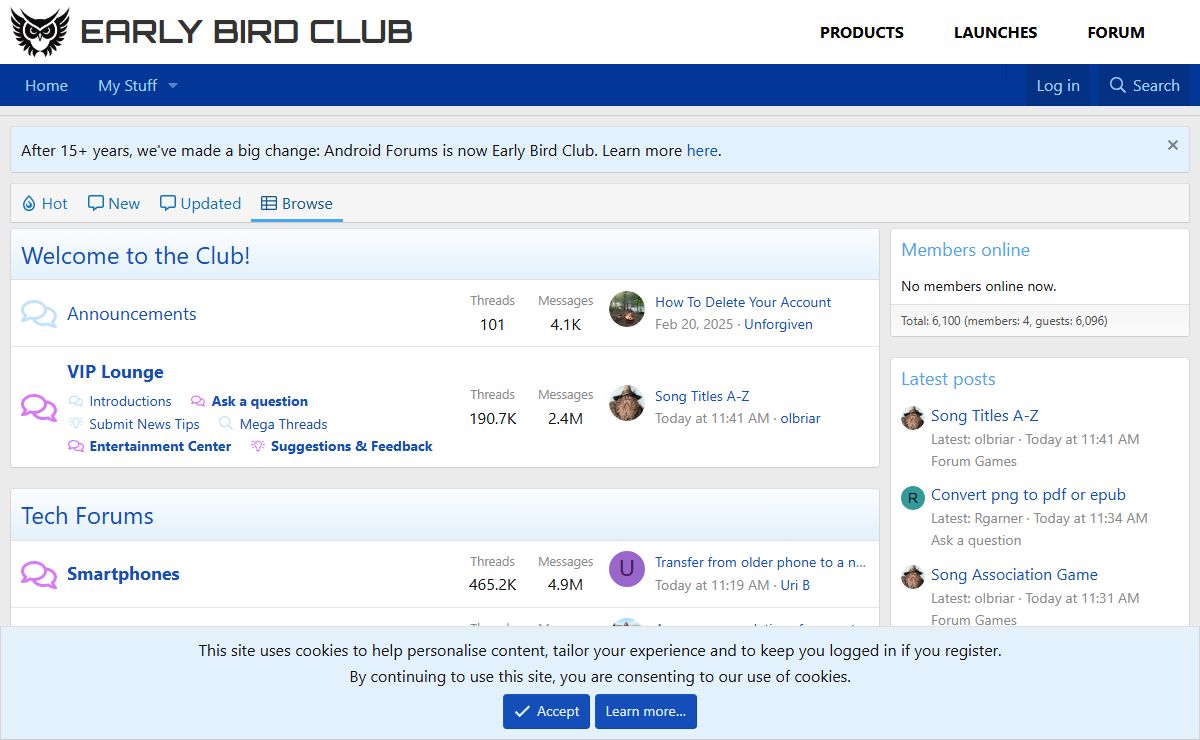Screen dimensions: 1200x740
Task: Open the Entertainment Center subforum
Action: (160, 446)
